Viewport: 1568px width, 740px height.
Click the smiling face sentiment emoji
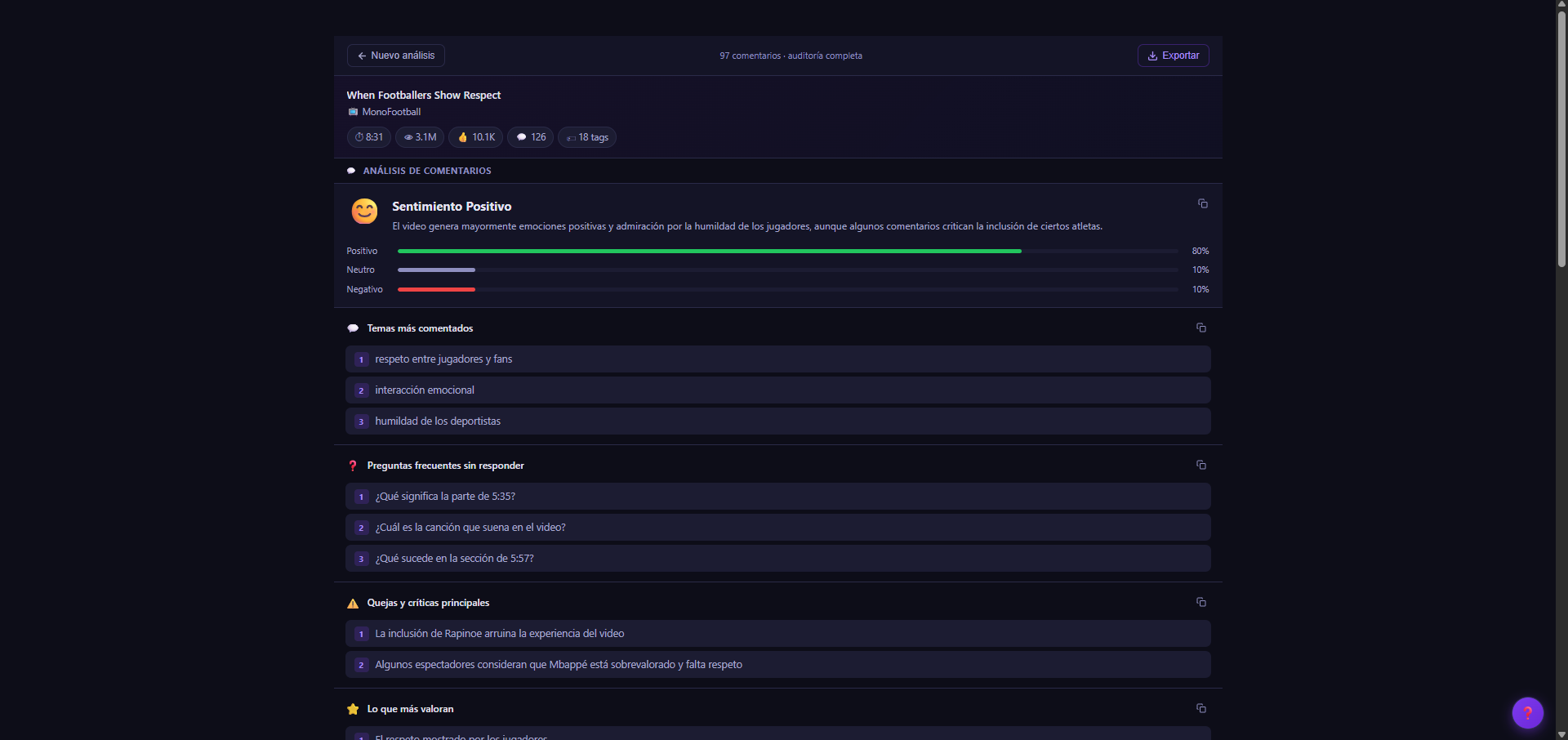click(364, 212)
